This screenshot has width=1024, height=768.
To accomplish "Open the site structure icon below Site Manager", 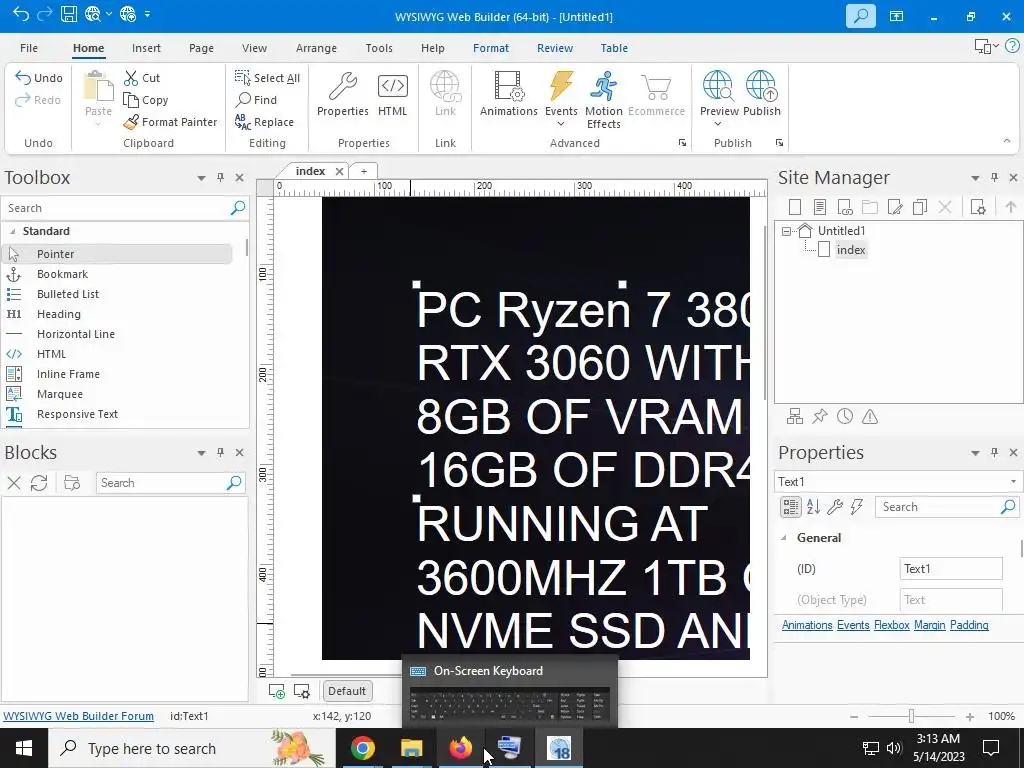I will point(795,417).
